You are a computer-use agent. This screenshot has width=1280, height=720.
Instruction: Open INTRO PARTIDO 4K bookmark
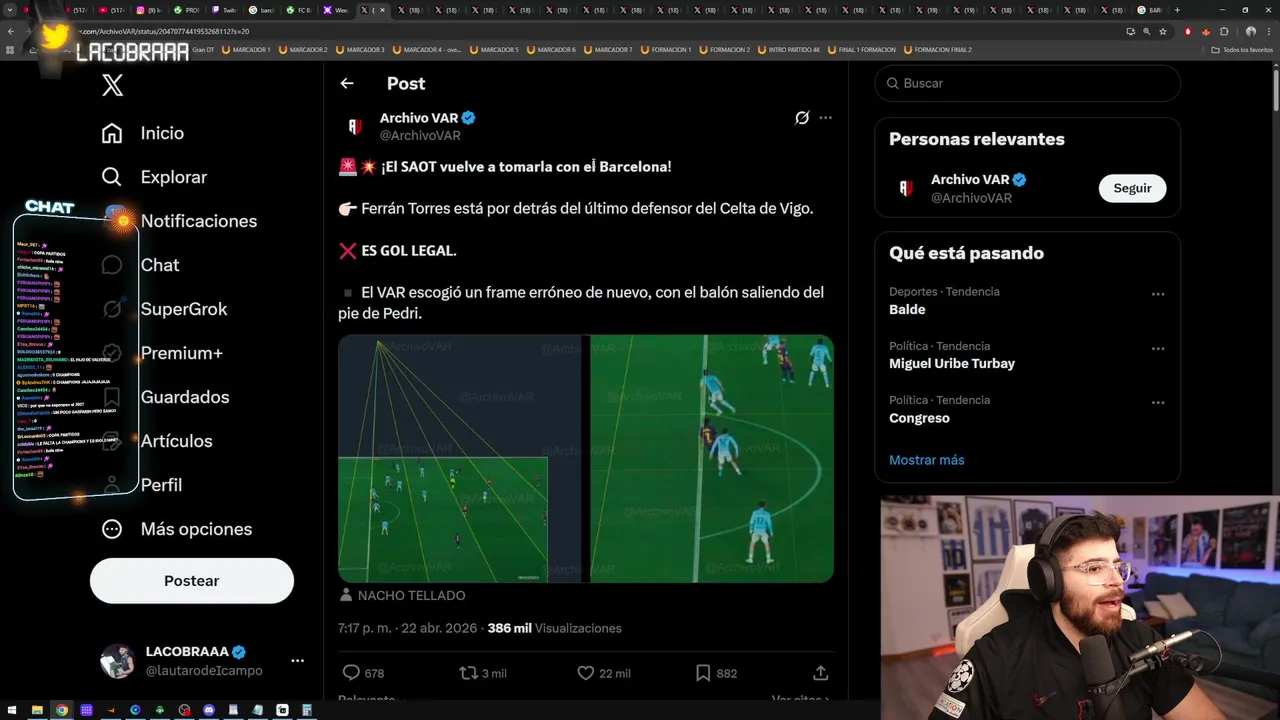[x=789, y=49]
